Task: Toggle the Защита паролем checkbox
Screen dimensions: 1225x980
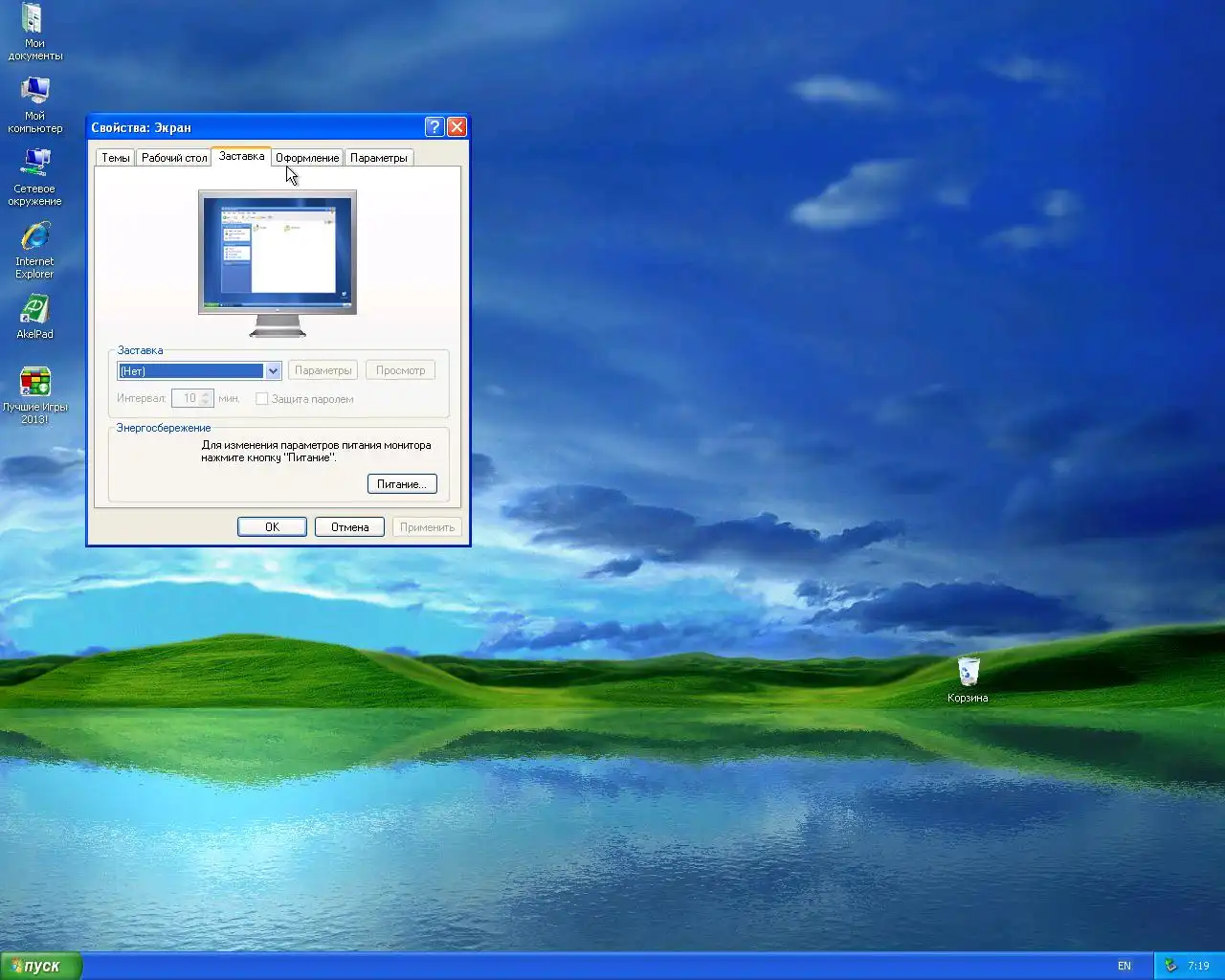Action: 261,399
